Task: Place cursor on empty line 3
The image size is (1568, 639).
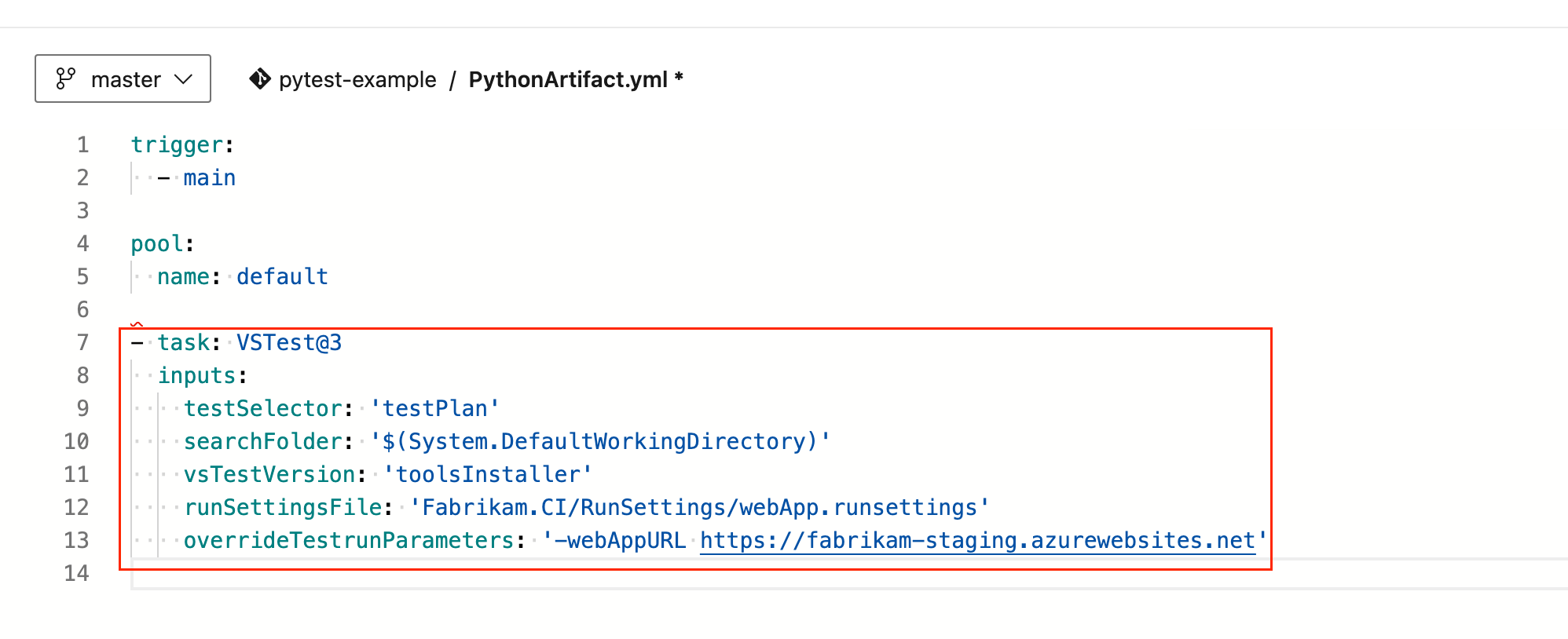Action: [x=236, y=210]
